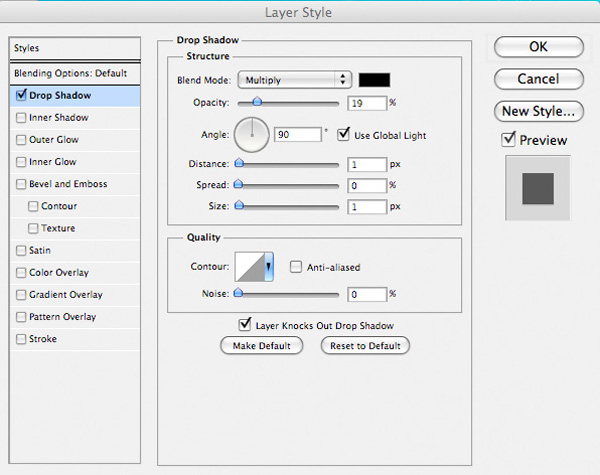
Task: Click the Size slider handle
Action: tap(239, 205)
